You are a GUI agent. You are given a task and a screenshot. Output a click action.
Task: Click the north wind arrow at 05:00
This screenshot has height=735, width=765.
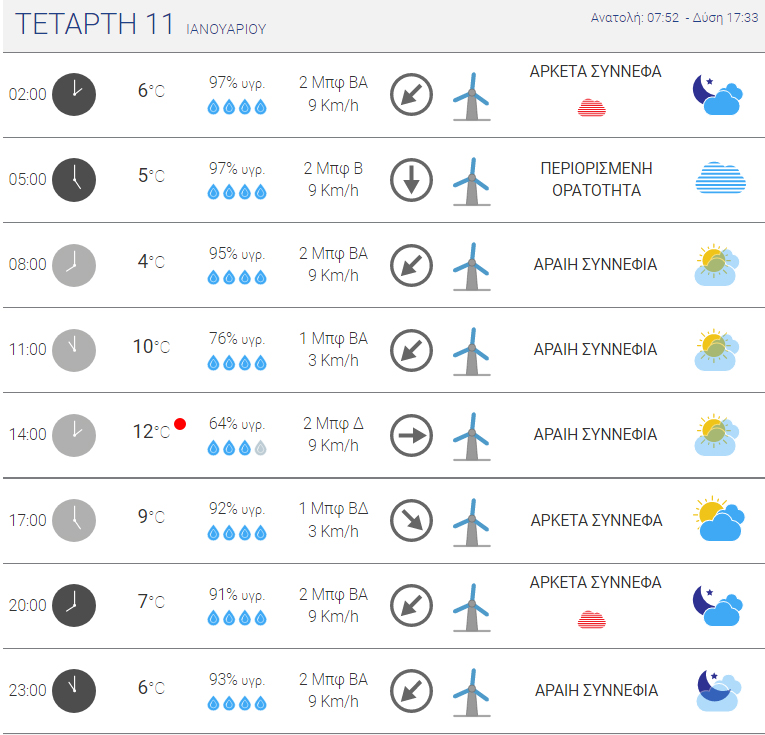[x=411, y=180]
